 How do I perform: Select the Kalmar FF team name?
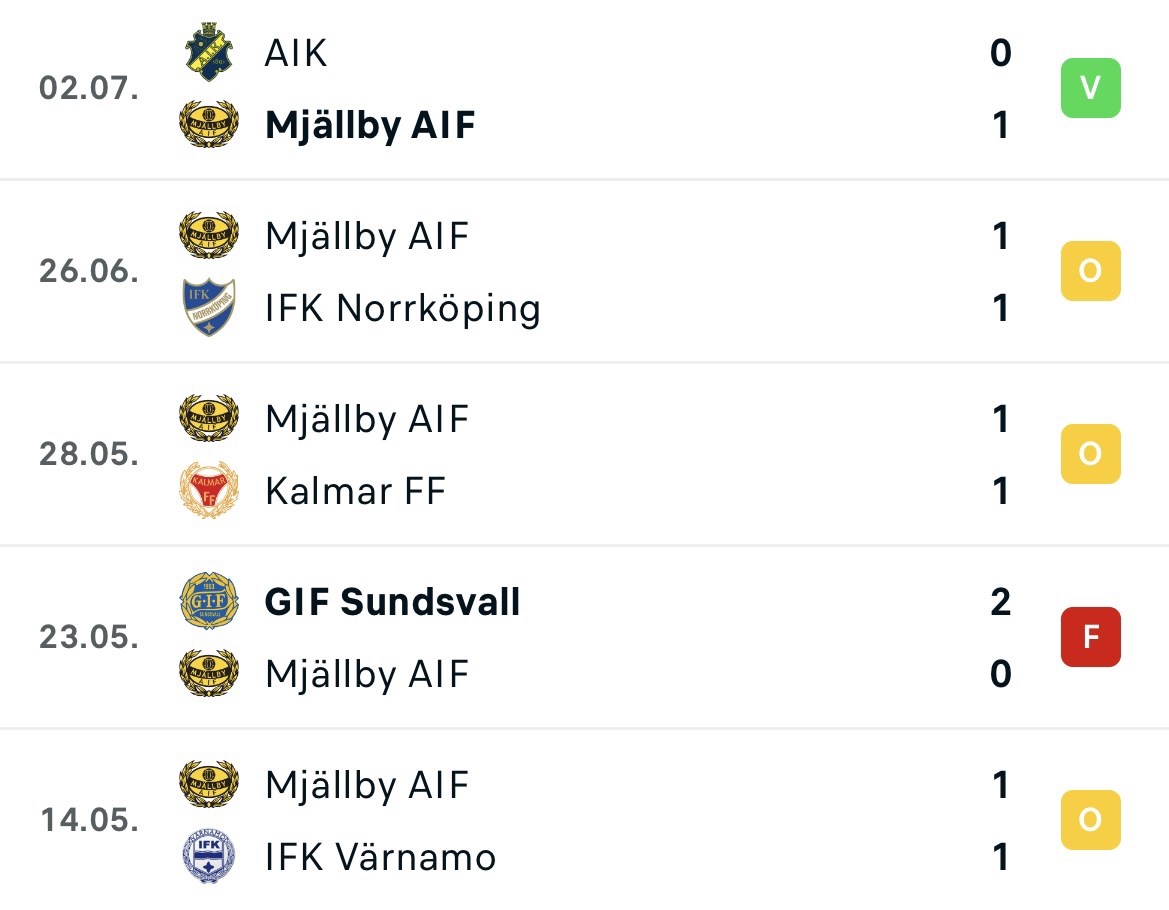(356, 491)
